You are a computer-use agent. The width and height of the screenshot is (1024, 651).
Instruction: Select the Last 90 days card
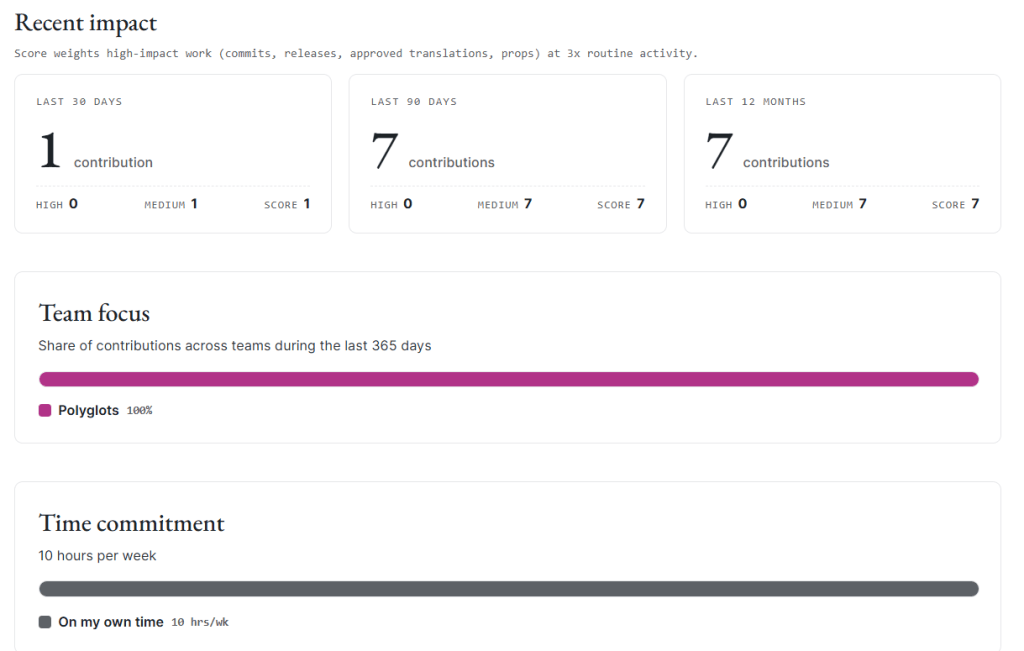tap(507, 153)
